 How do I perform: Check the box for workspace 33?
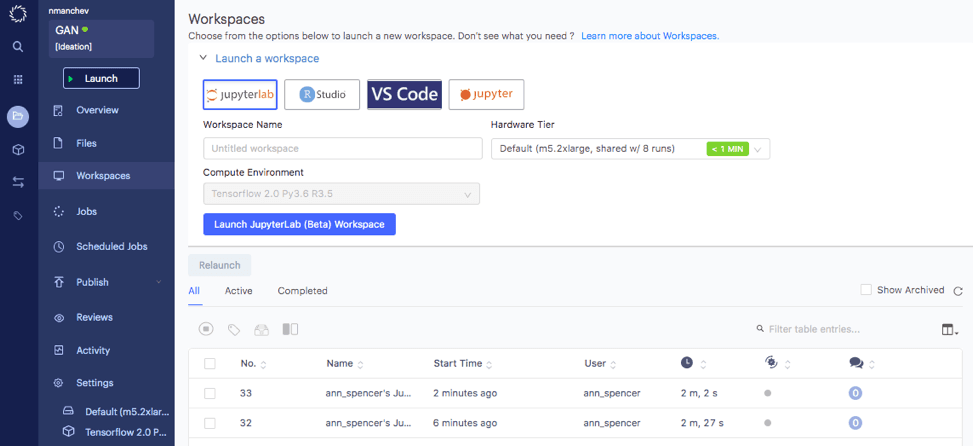[210, 393]
